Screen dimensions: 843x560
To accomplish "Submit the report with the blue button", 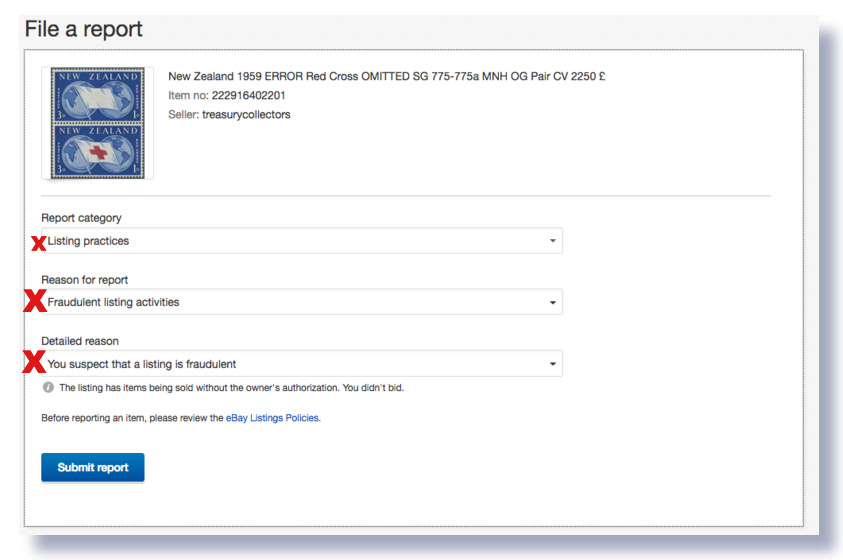I will pyautogui.click(x=93, y=467).
